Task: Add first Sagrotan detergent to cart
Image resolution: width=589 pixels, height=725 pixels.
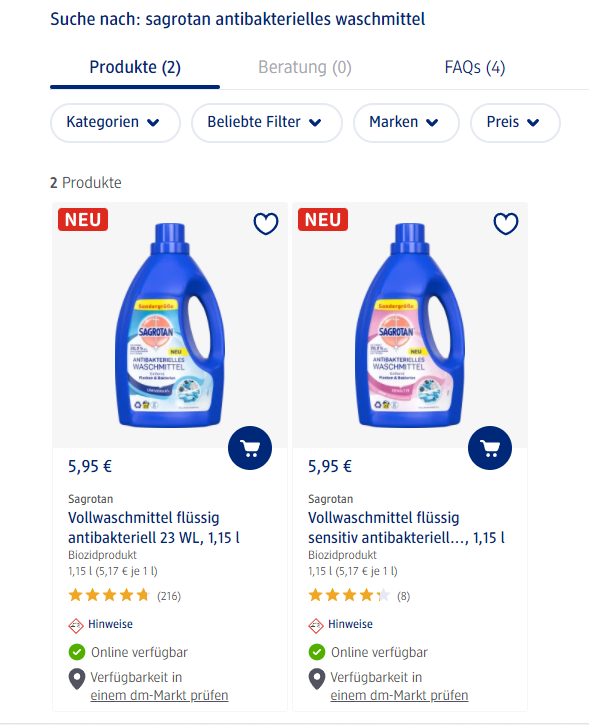Action: [250, 448]
